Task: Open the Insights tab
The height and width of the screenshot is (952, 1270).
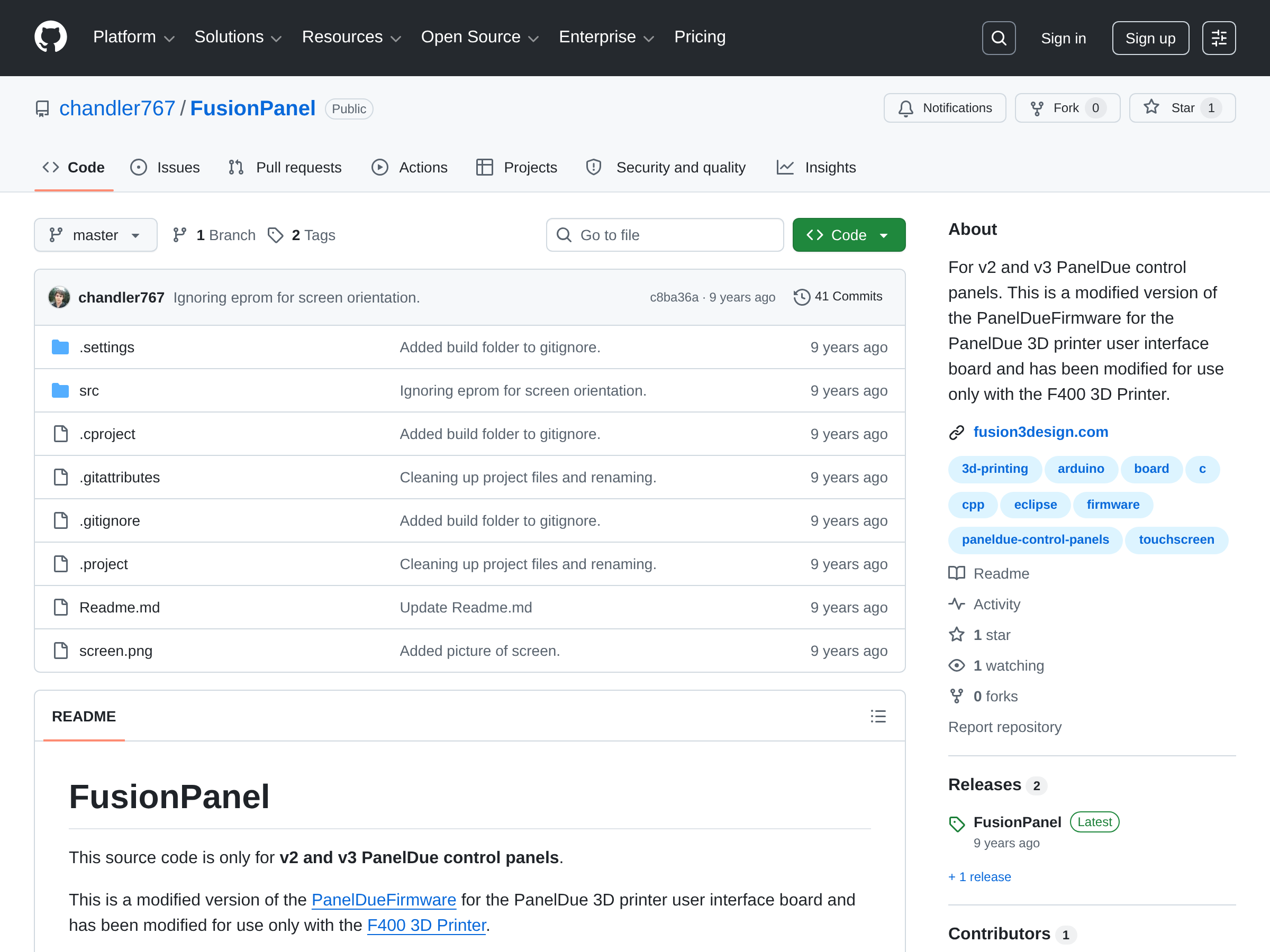Action: point(816,168)
